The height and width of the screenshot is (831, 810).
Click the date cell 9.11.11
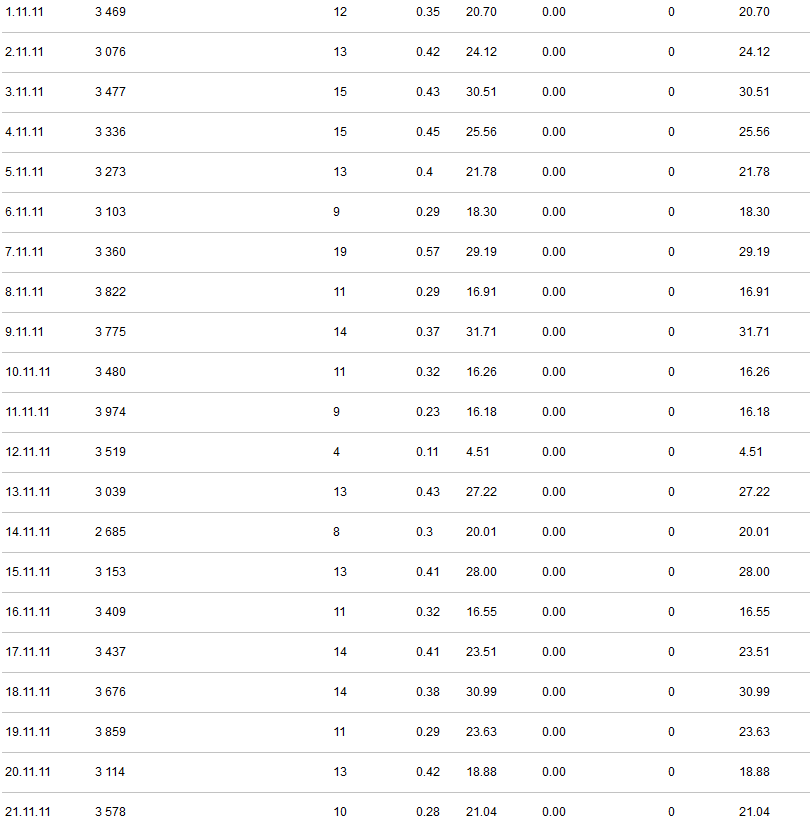(24, 332)
